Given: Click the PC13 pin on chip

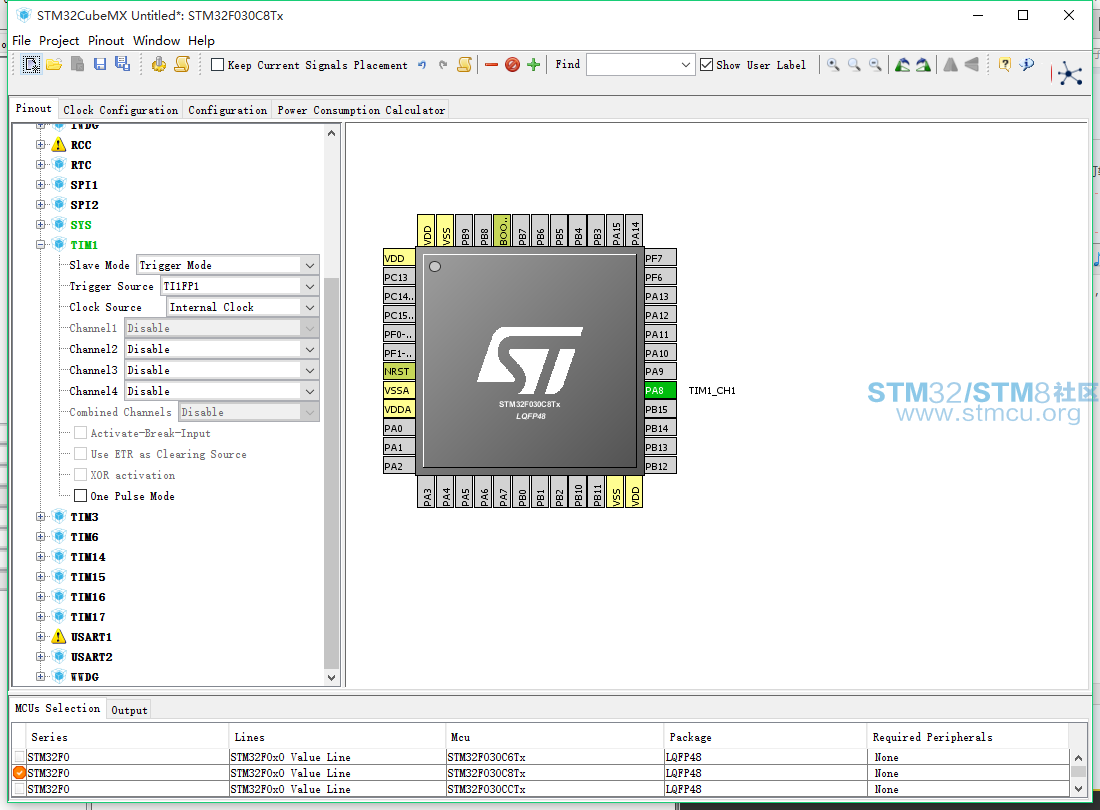Looking at the screenshot, I should click(x=399, y=277).
